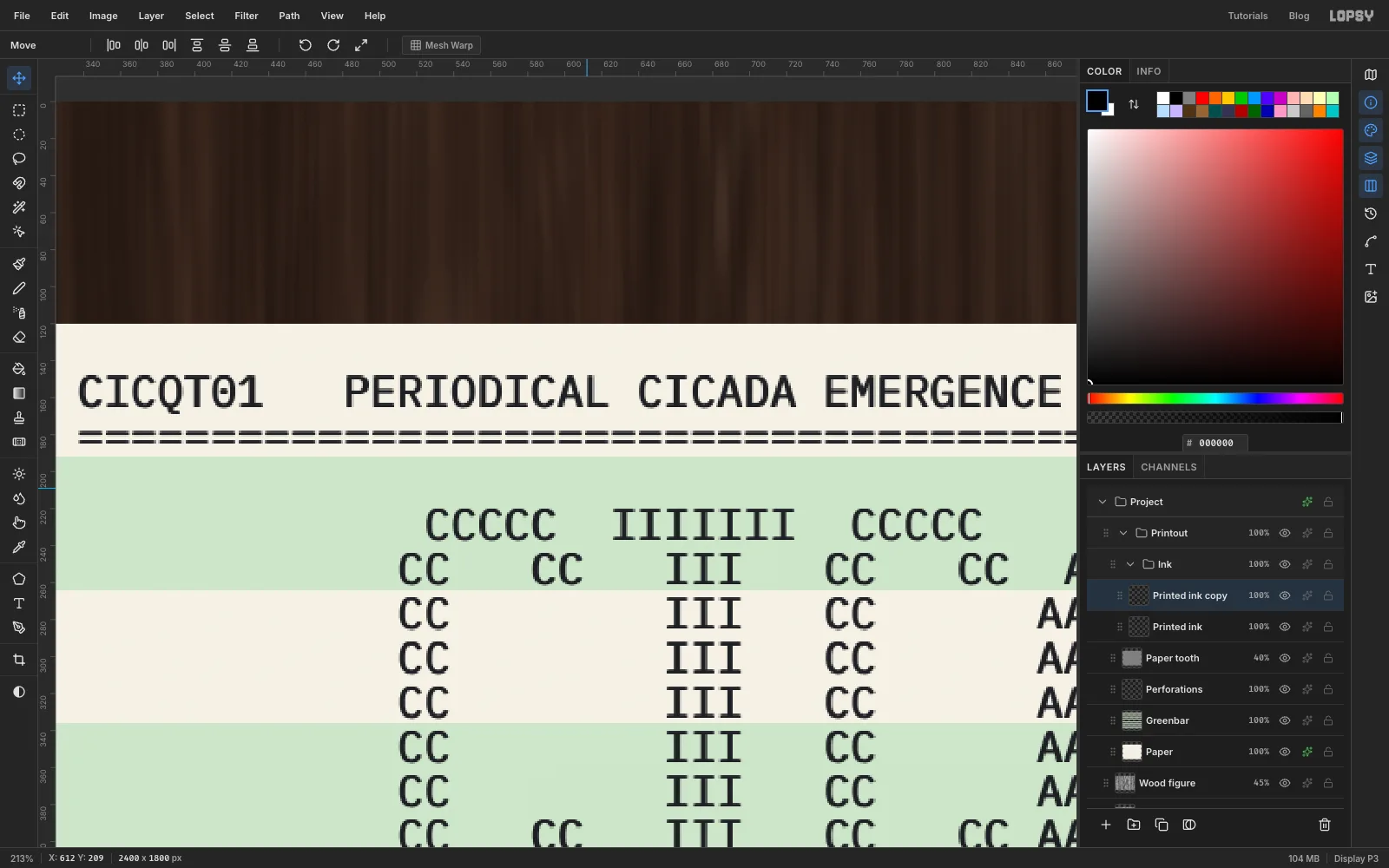Toggle visibility of Printout group

click(x=1285, y=533)
